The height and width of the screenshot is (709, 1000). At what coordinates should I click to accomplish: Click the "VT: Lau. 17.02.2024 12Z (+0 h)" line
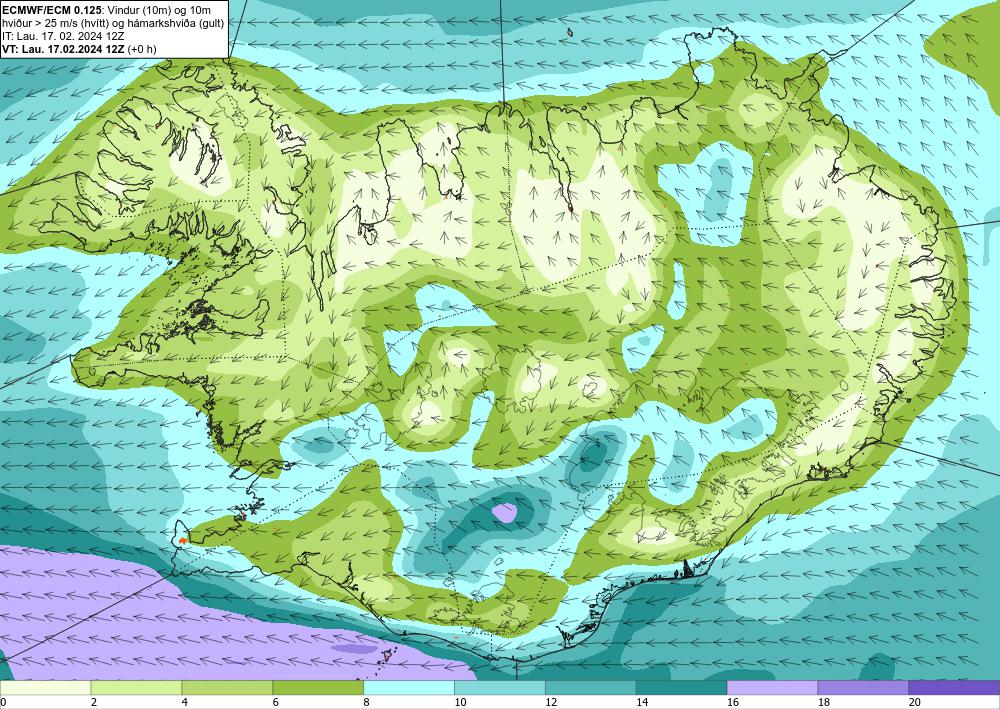79,48
